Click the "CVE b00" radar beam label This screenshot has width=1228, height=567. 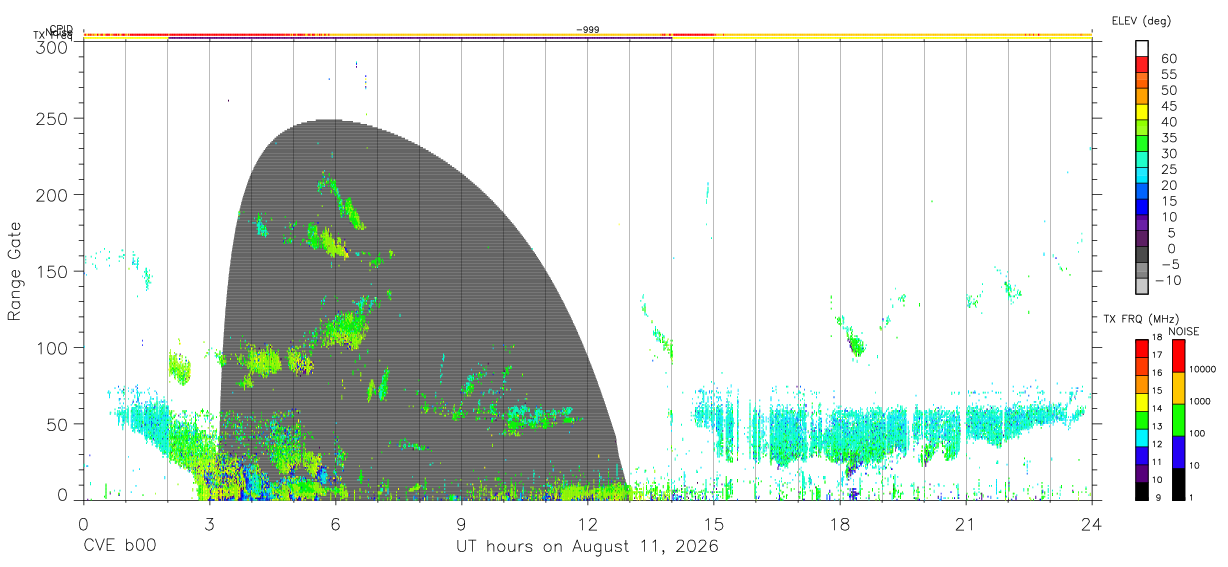pyautogui.click(x=119, y=547)
